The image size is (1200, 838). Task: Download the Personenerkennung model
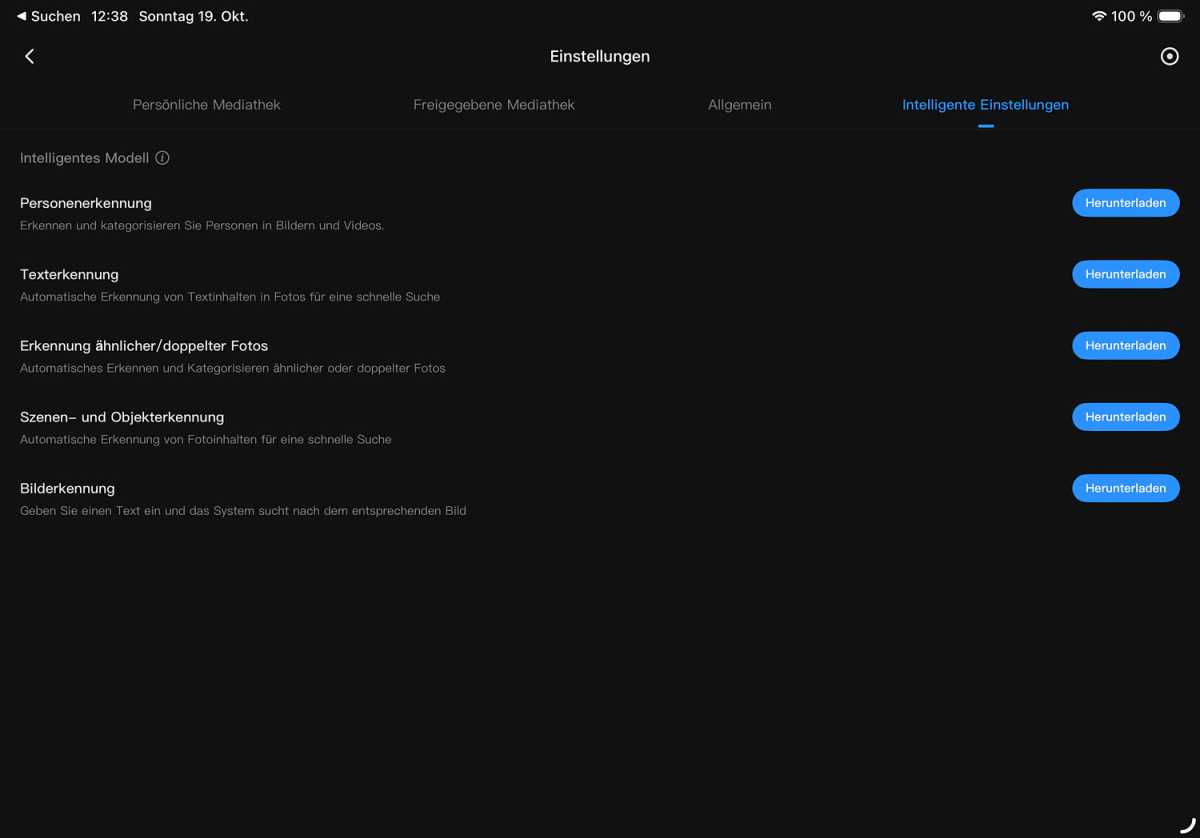coord(1125,203)
